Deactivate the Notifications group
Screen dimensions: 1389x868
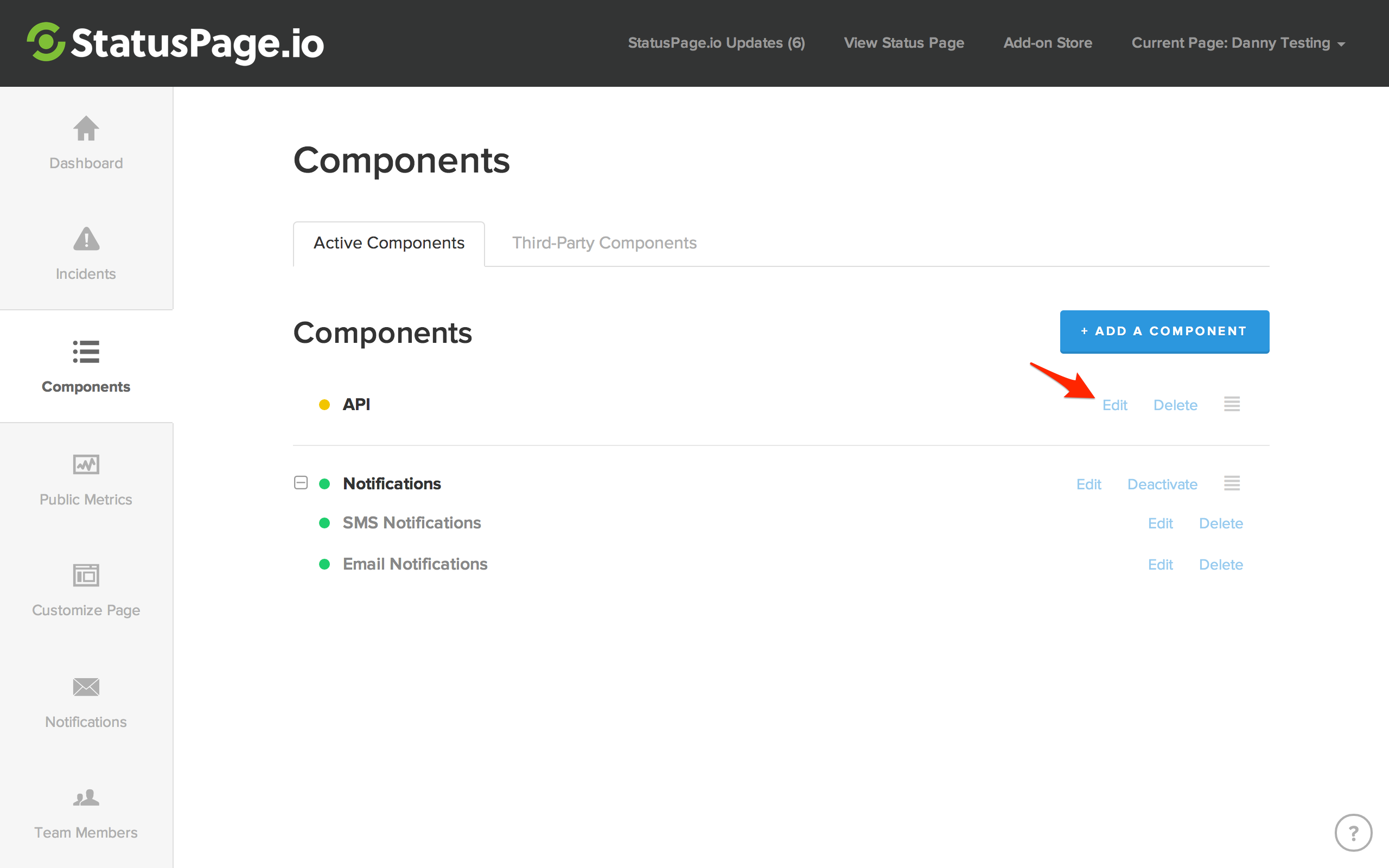[1162, 484]
